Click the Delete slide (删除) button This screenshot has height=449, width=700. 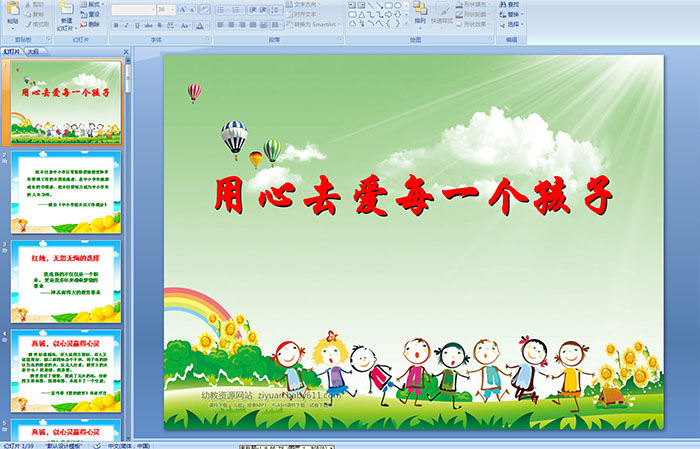[x=90, y=24]
